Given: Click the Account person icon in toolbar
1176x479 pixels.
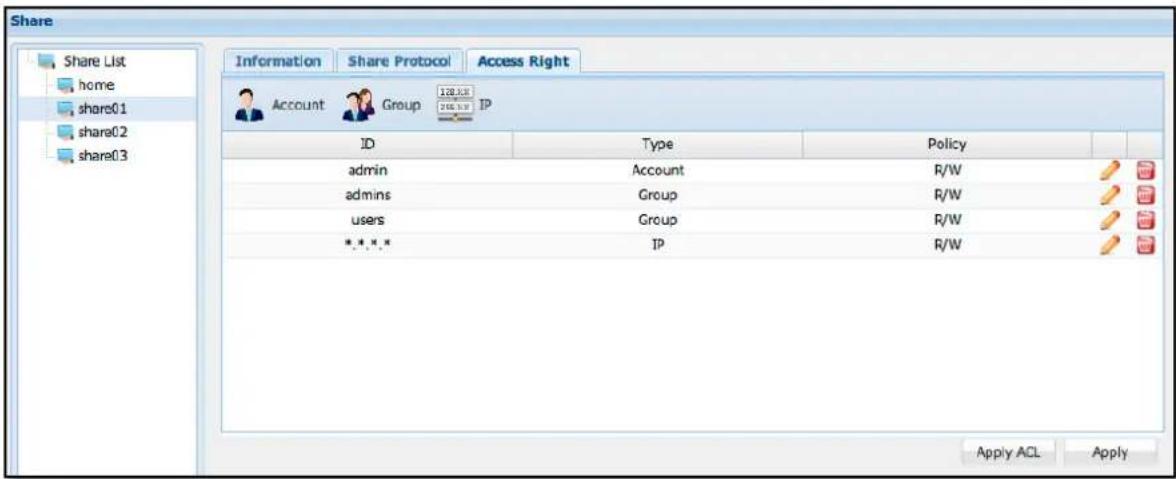Looking at the screenshot, I should tap(248, 105).
